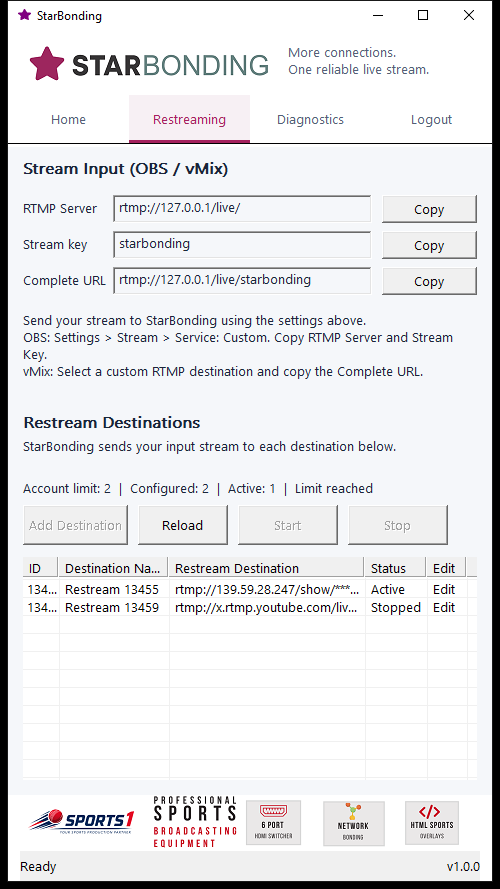Close the StarBonding window
Image resolution: width=500 pixels, height=889 pixels.
pos(469,15)
